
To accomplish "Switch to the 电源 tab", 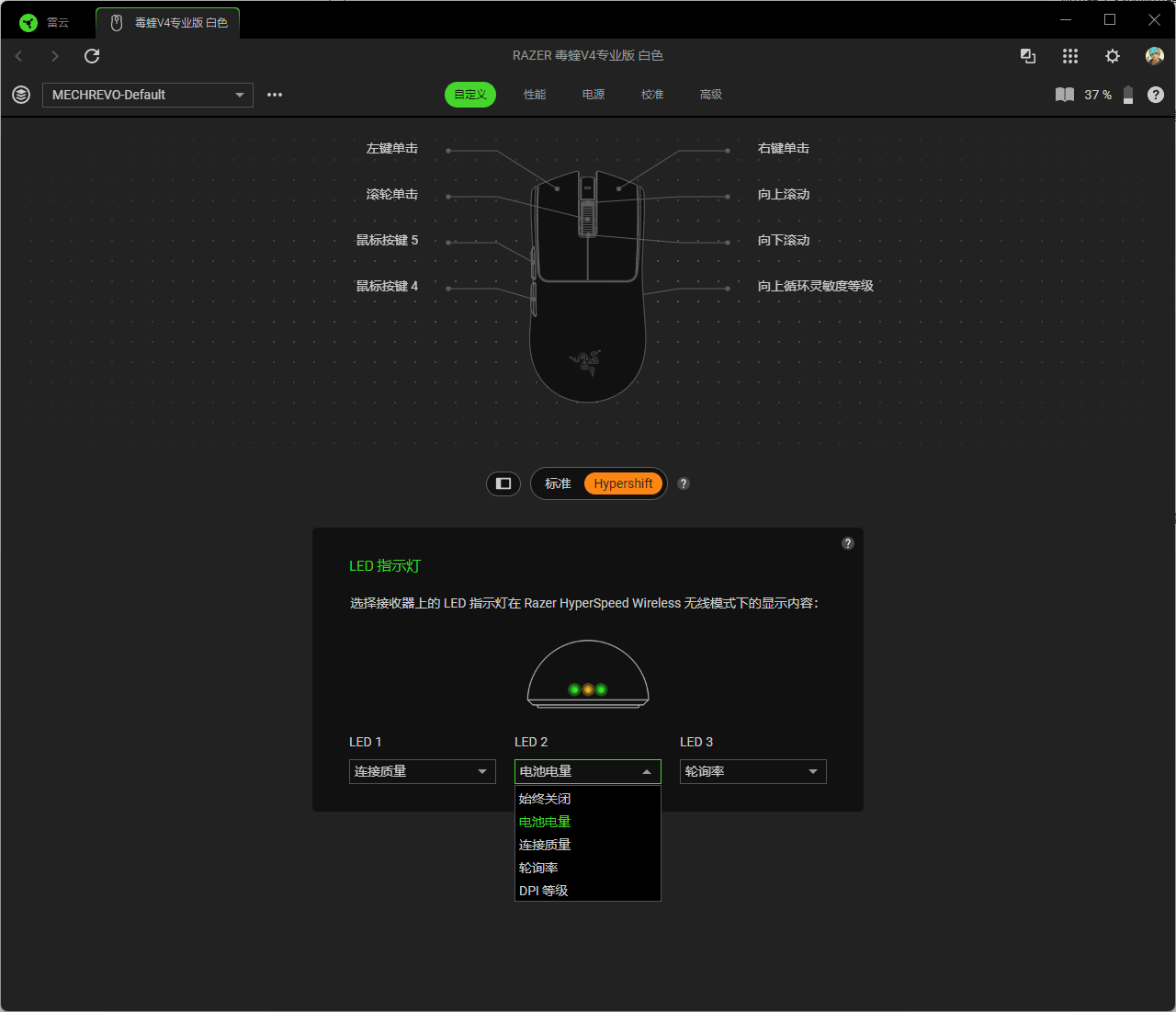I will coord(594,95).
